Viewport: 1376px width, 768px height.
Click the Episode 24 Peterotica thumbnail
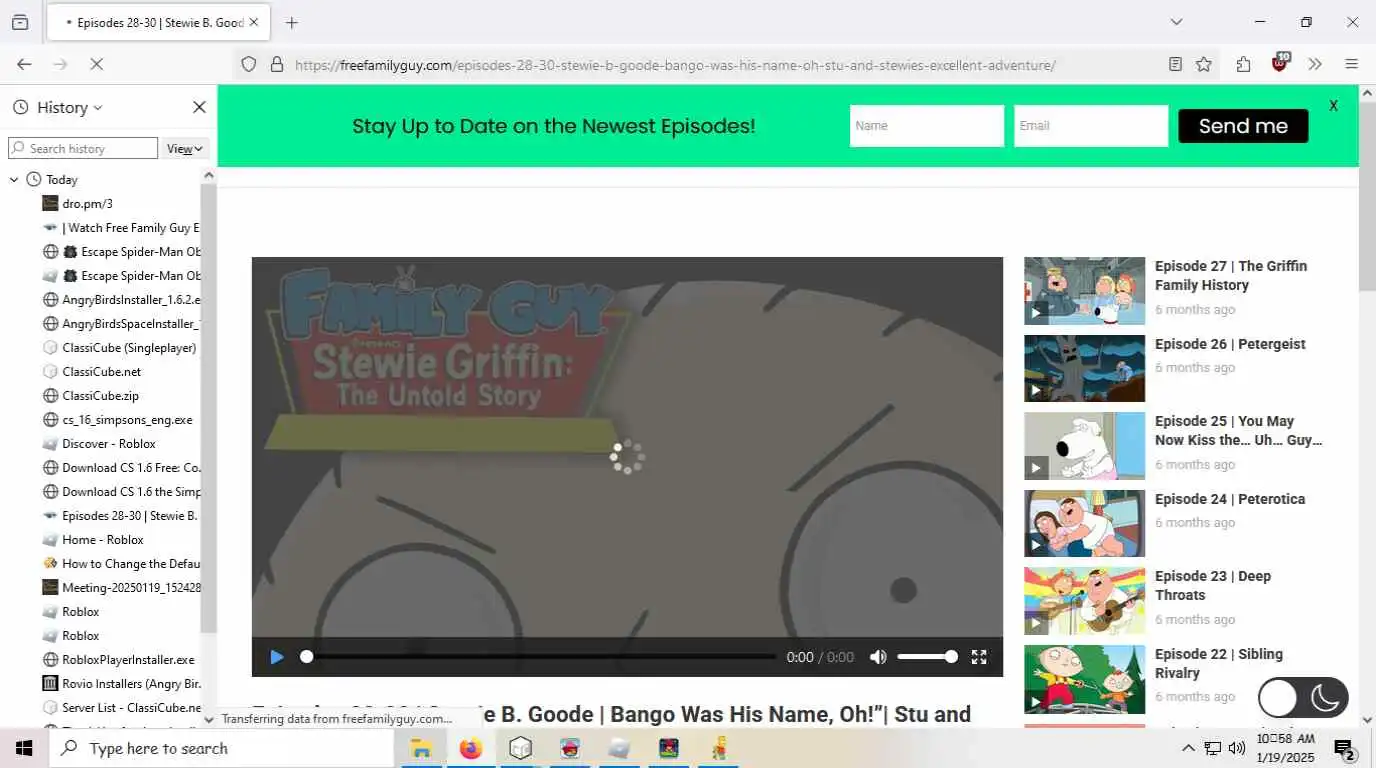tap(1084, 523)
